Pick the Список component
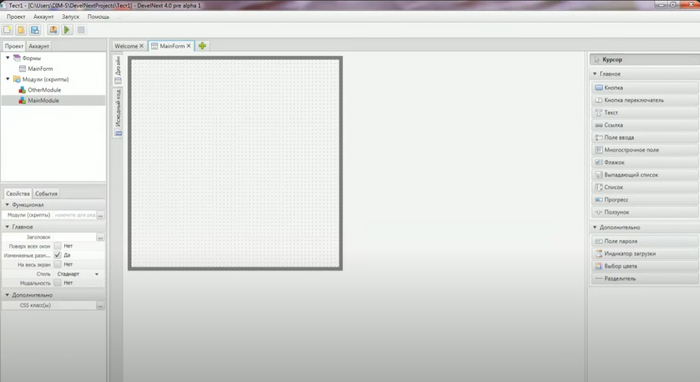This screenshot has width=700, height=382. [645, 187]
